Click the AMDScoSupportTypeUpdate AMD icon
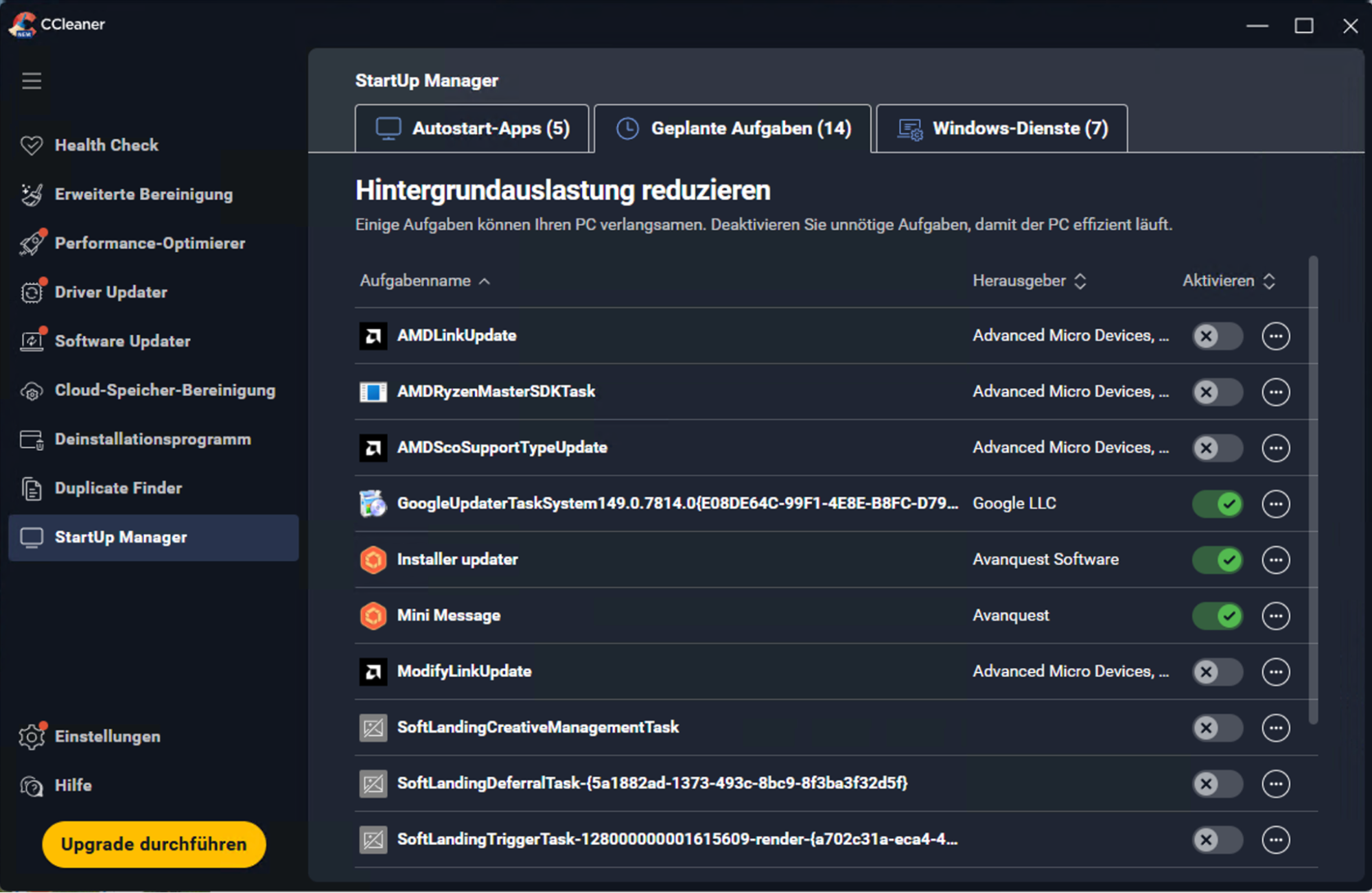Screen dimensions: 1372x893 (373, 448)
